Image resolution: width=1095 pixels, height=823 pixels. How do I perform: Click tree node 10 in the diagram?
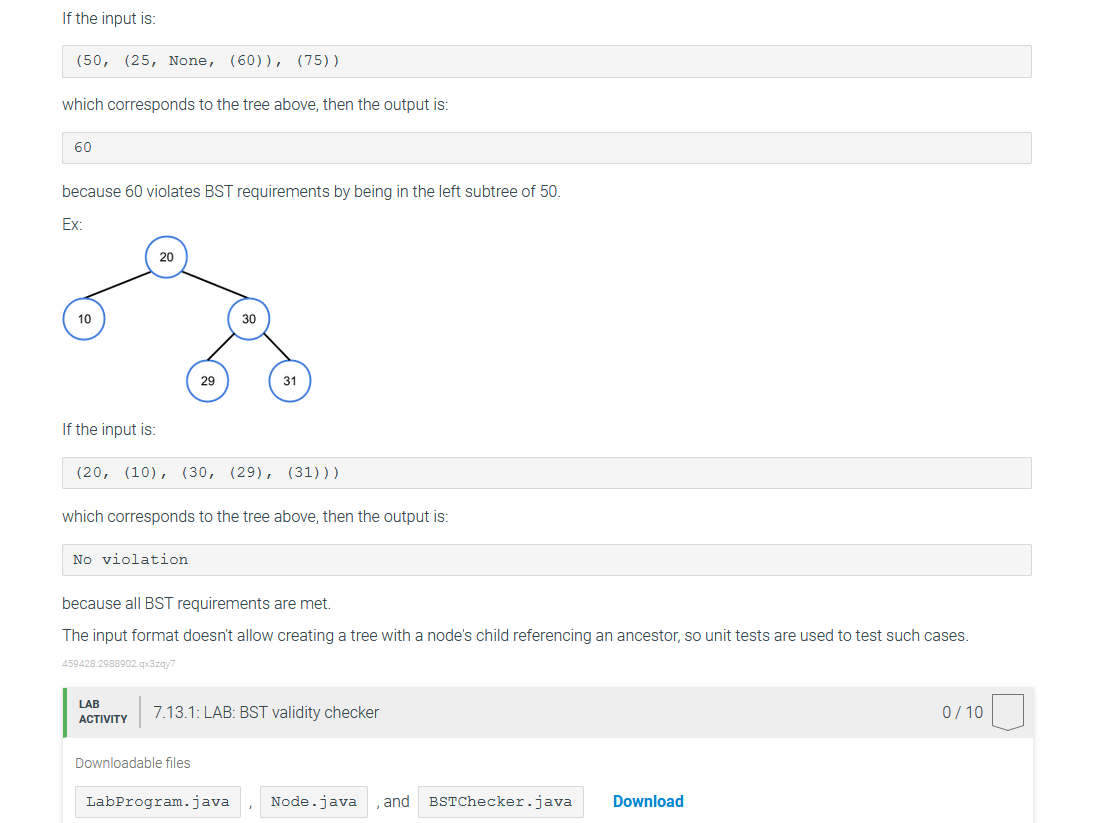coord(84,319)
